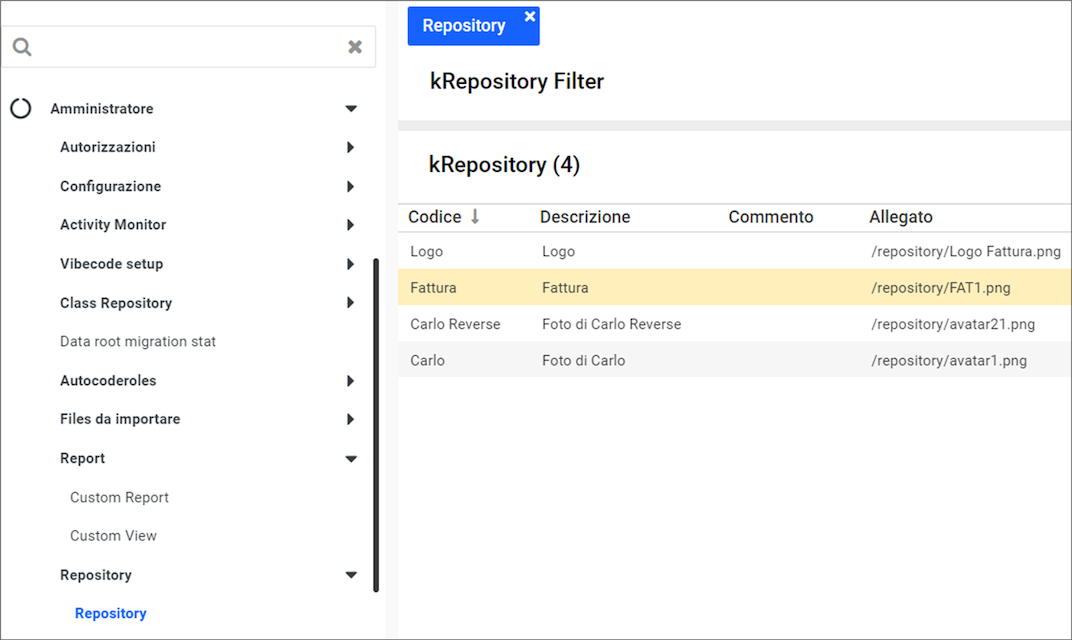Select the blue Repository tab
The width and height of the screenshot is (1072, 640).
[x=463, y=26]
